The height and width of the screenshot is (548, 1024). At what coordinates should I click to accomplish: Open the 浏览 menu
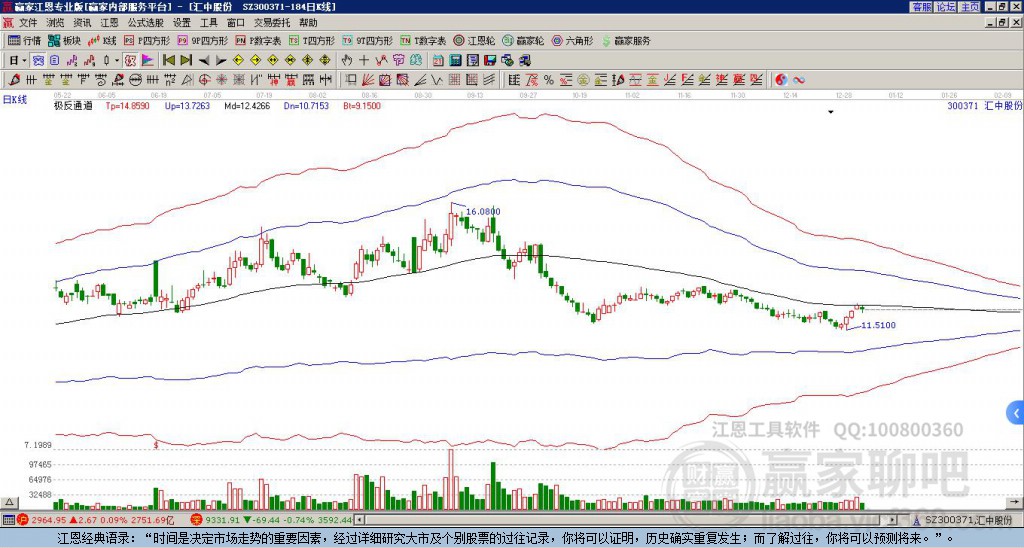(x=55, y=23)
